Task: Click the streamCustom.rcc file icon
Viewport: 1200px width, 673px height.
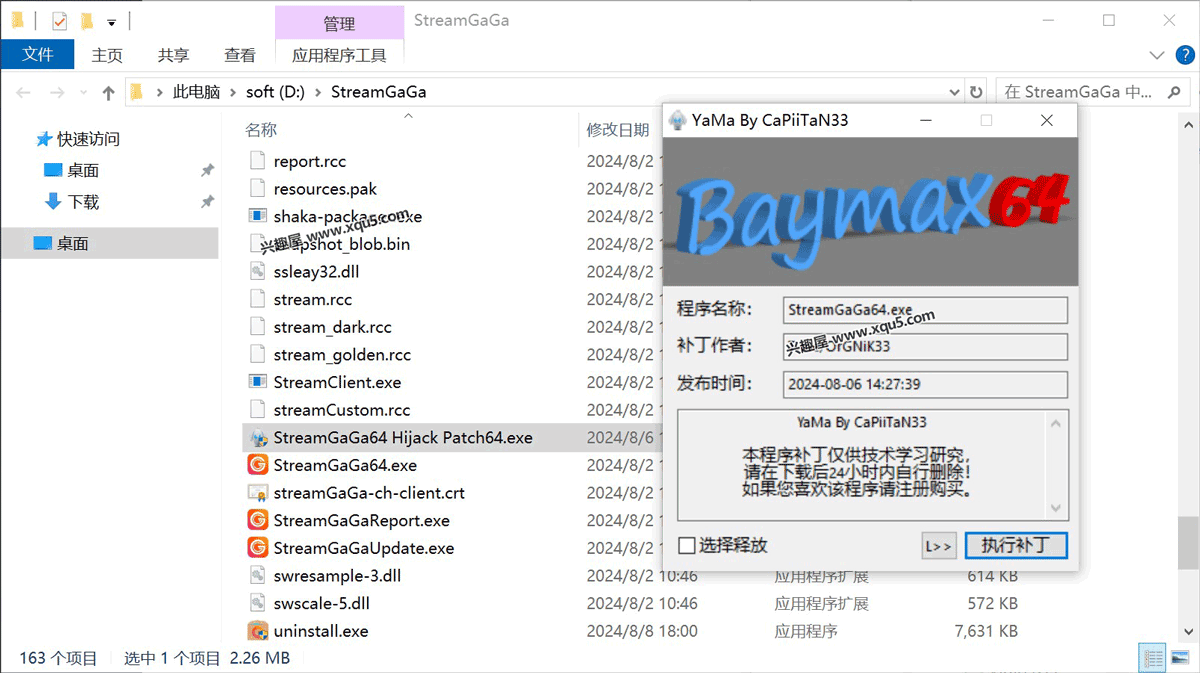Action: [x=258, y=410]
